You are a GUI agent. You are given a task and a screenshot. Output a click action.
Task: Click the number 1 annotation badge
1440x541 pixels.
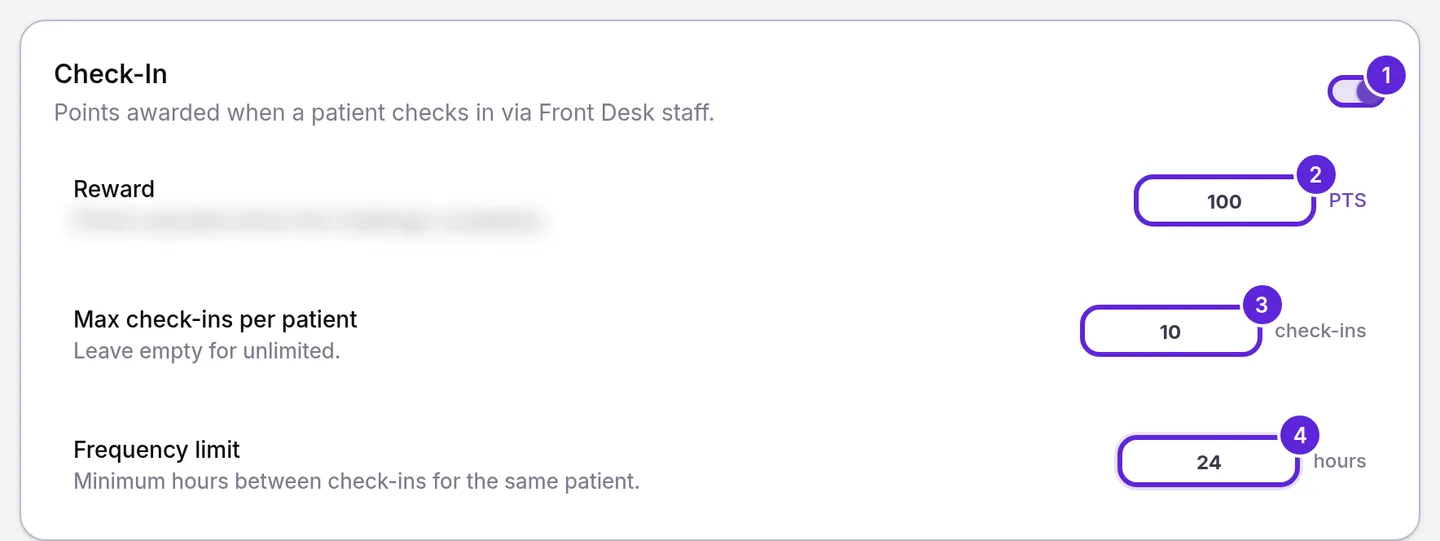point(1386,75)
